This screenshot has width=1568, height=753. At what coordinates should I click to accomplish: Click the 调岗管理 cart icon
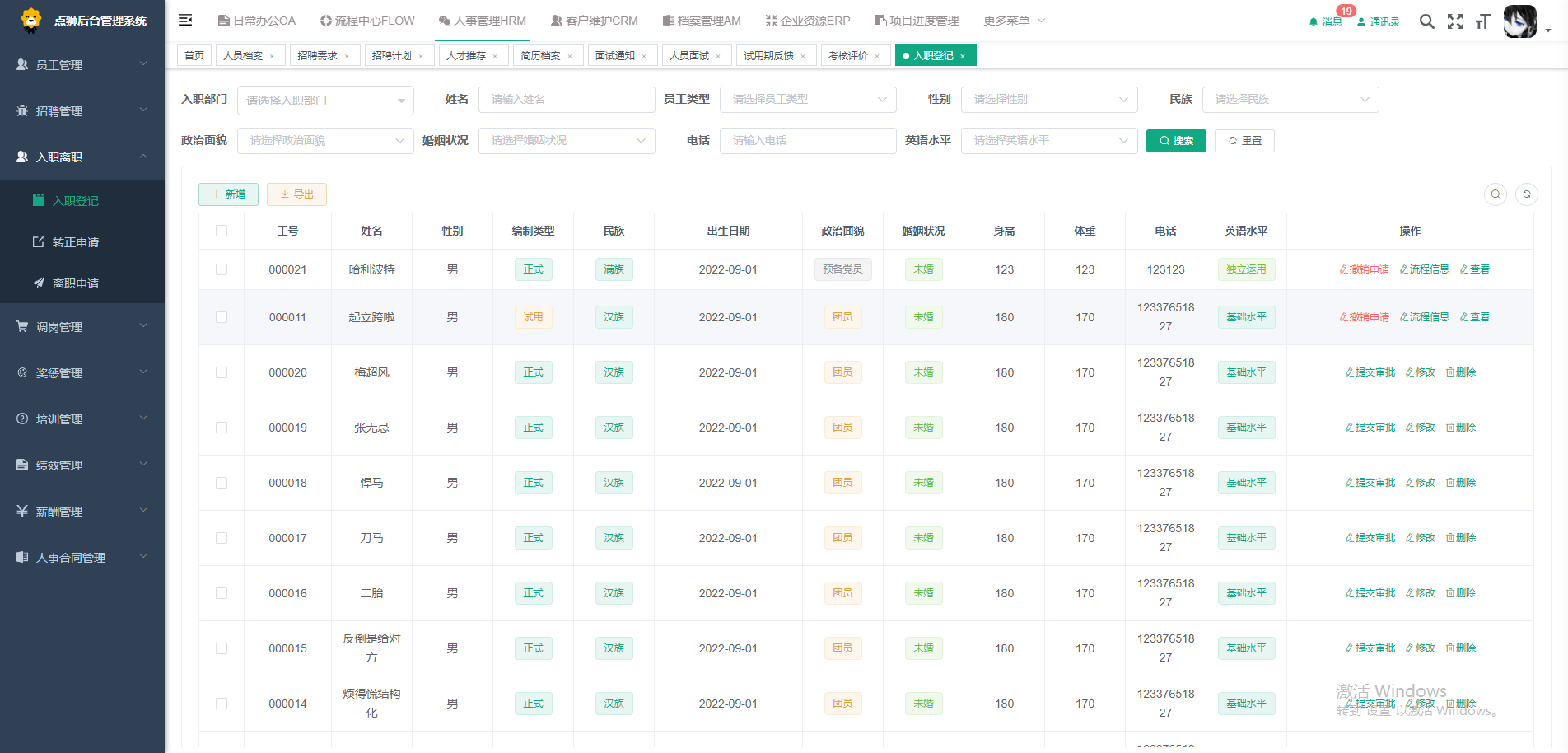[22, 326]
